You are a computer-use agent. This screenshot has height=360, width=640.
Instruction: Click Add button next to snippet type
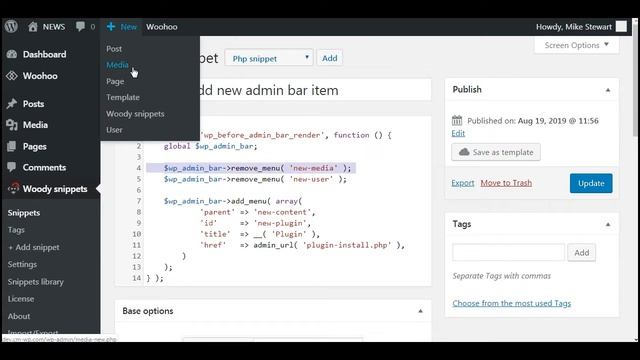point(330,58)
